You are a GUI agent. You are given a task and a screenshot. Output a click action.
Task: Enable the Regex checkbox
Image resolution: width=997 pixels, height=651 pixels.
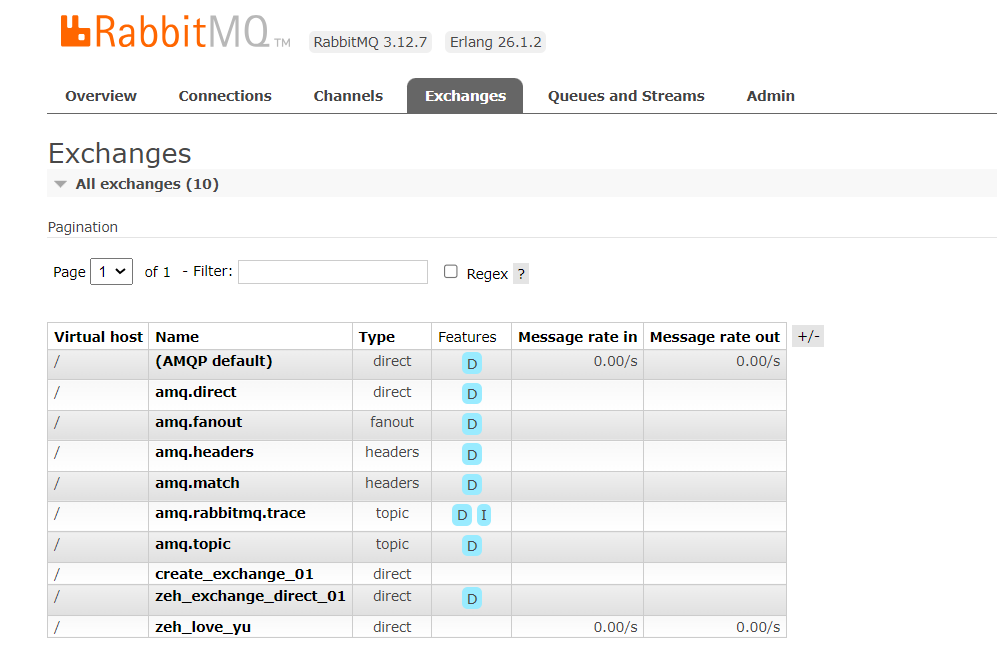pyautogui.click(x=451, y=272)
